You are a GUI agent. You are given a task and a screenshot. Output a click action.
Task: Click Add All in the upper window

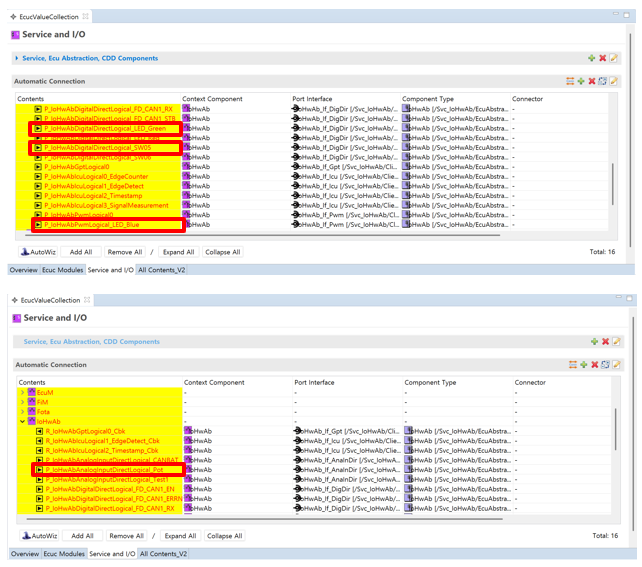81,252
